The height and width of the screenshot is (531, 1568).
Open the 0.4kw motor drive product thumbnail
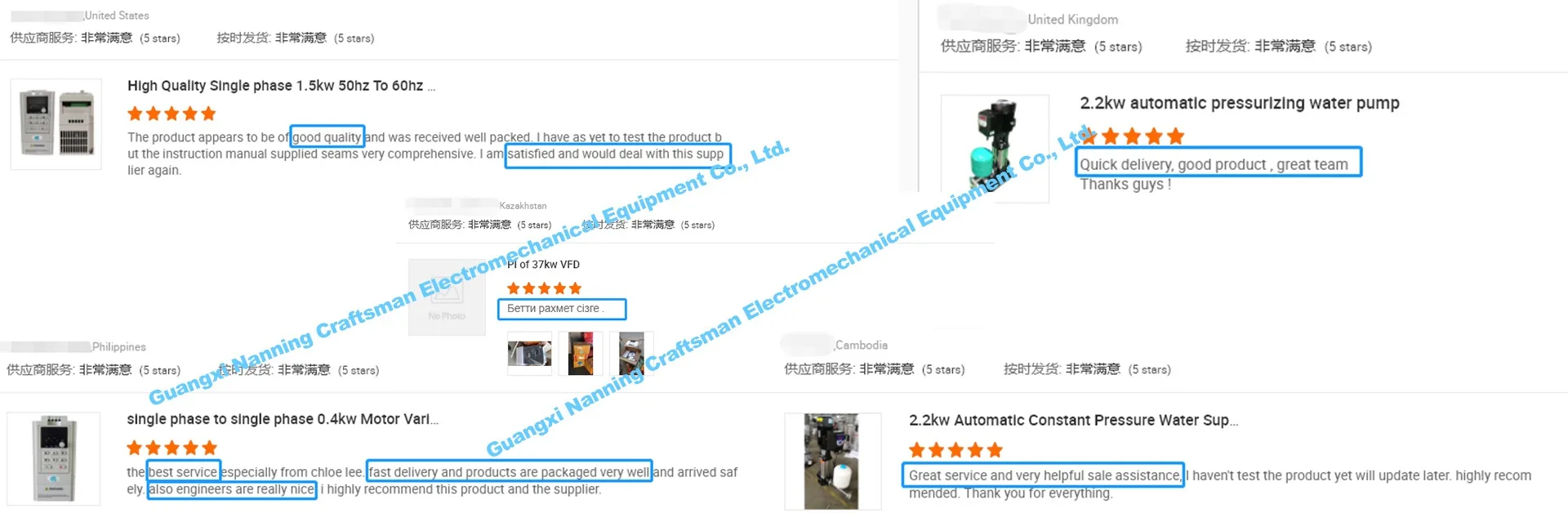coord(54,458)
